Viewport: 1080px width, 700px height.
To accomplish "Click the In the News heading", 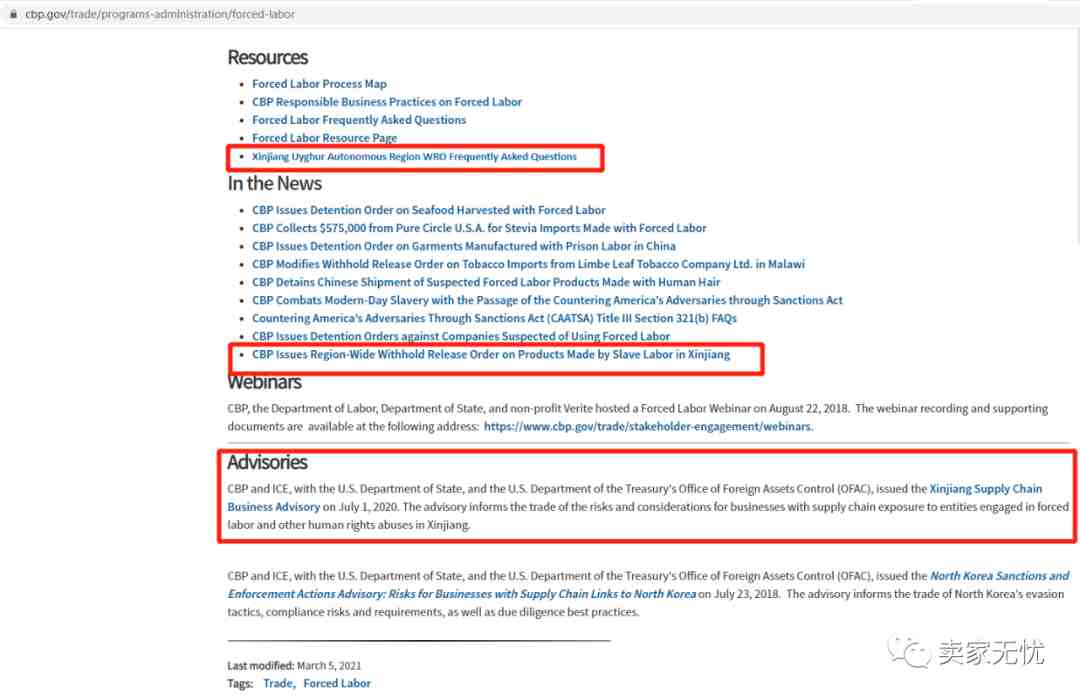I will point(274,183).
